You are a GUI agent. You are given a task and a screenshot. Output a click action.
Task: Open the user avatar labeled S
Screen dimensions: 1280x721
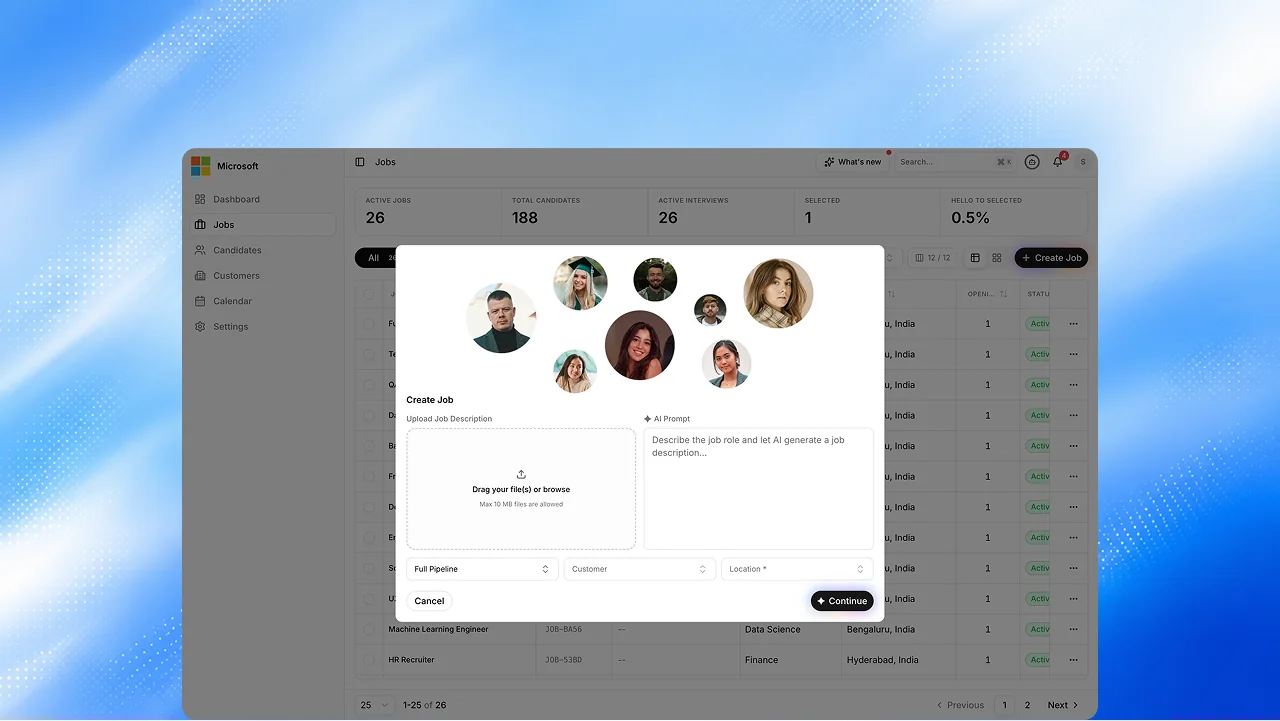point(1082,162)
